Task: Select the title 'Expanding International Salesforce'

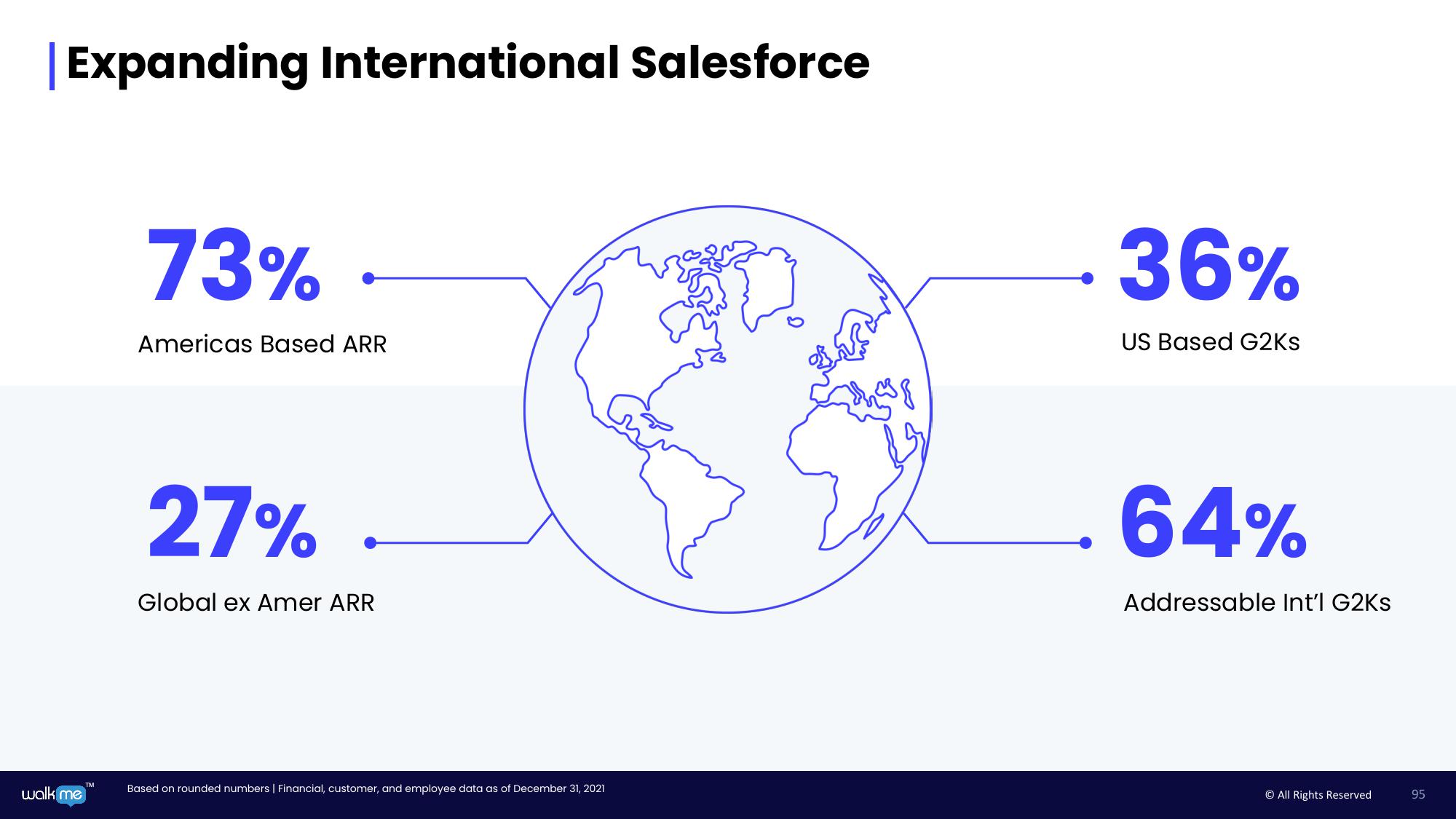Action: click(x=468, y=63)
